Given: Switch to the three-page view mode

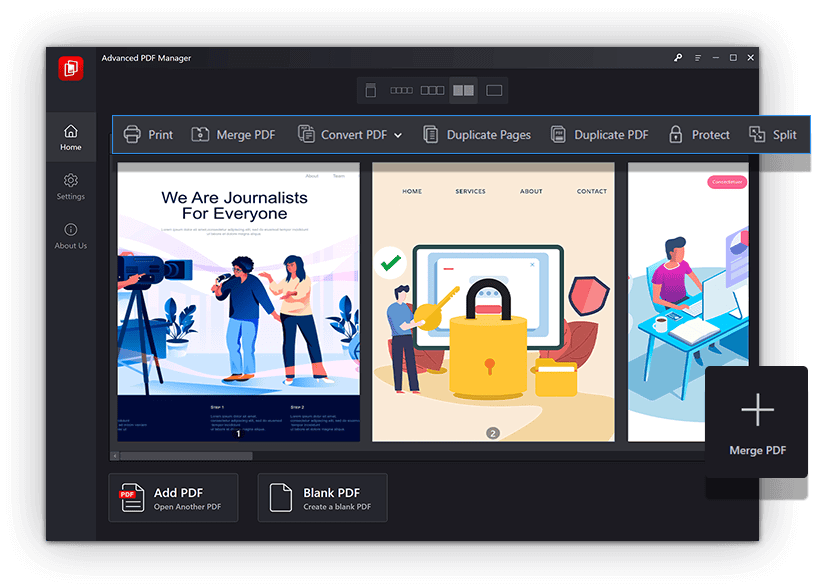Looking at the screenshot, I should click(432, 90).
